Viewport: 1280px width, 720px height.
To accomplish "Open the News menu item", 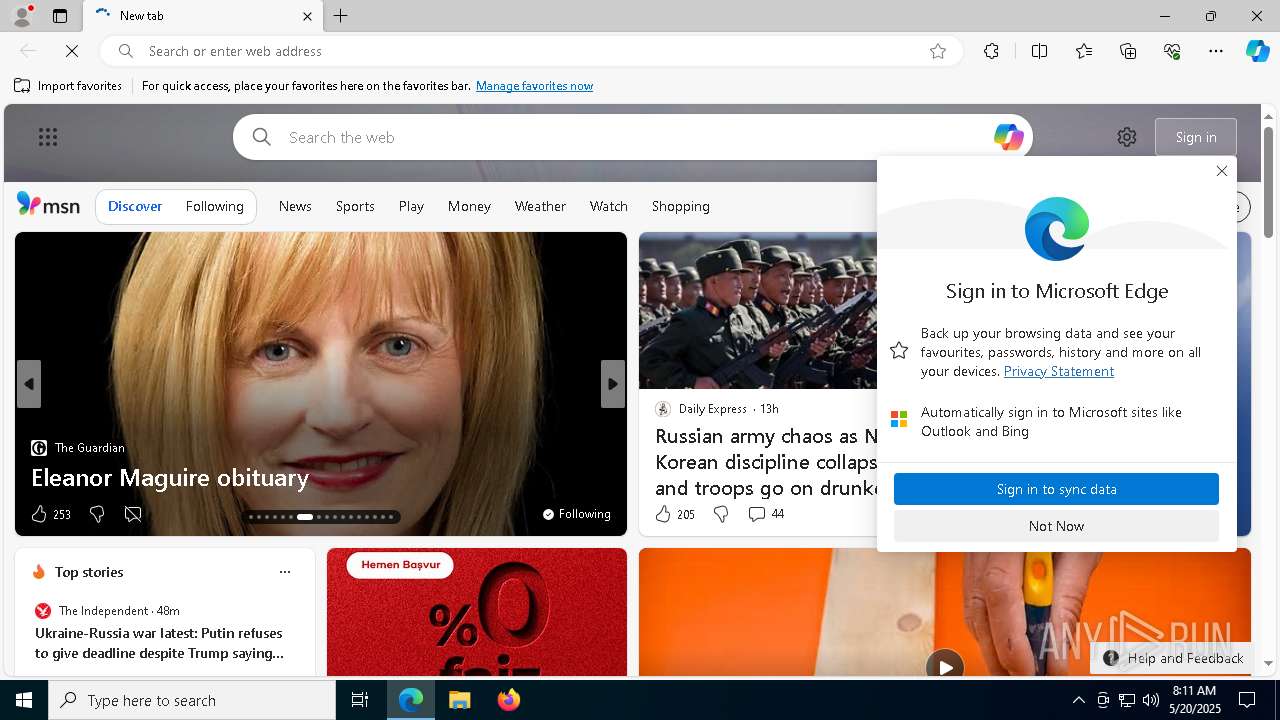I will [x=295, y=206].
